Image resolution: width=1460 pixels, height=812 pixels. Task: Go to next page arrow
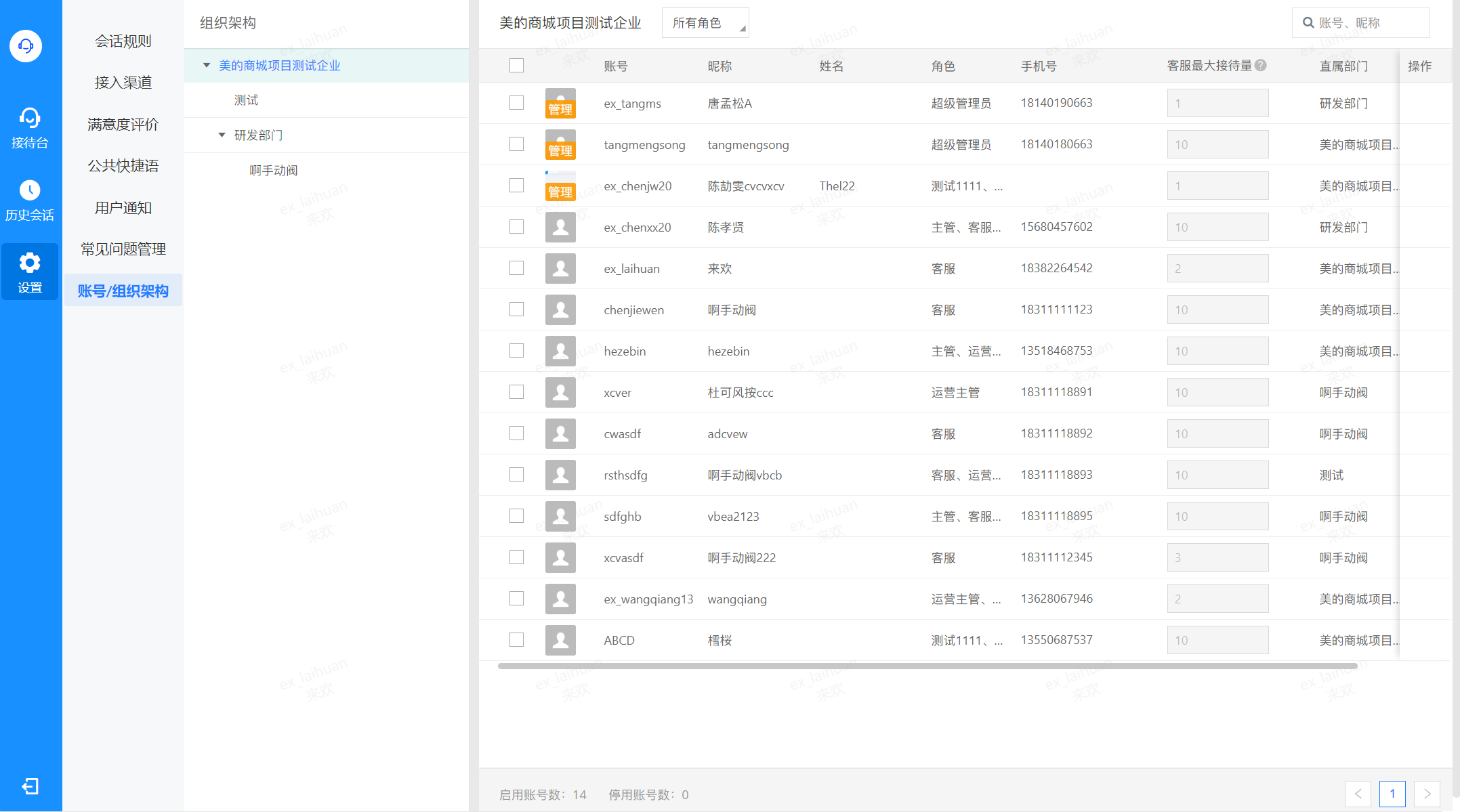click(1427, 794)
